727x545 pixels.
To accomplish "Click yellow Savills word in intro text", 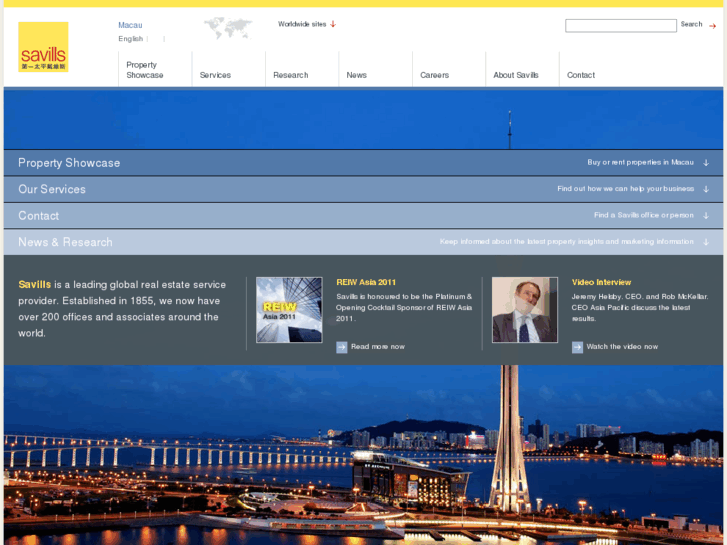I will coord(35,285).
